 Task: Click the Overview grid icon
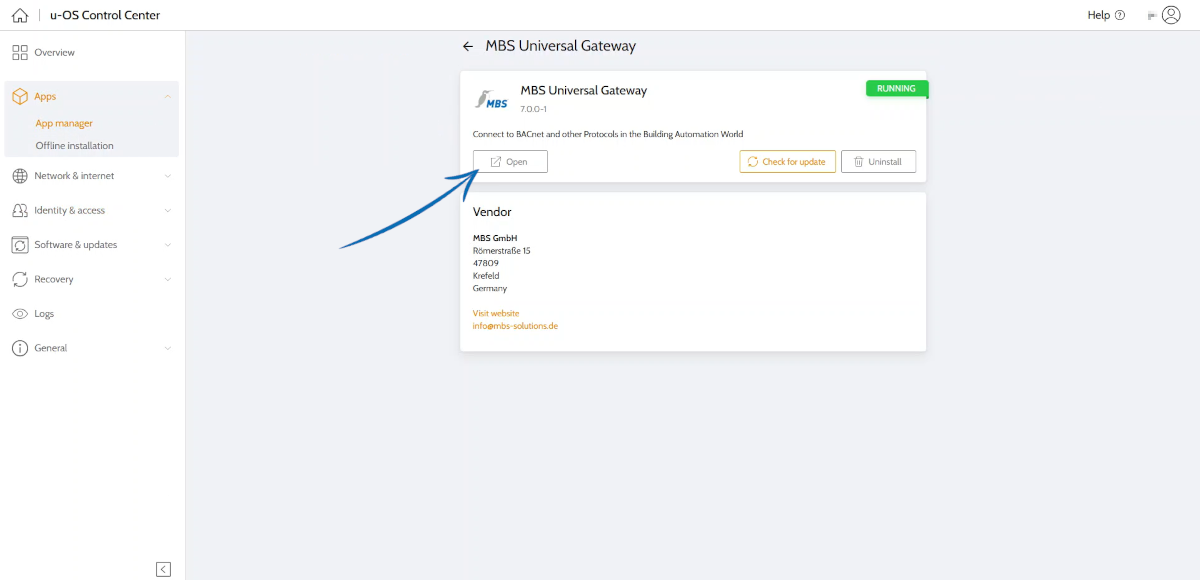point(19,52)
